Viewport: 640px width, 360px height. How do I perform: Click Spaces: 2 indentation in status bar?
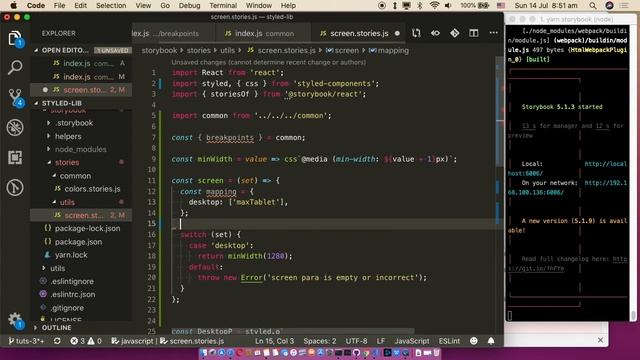320,341
